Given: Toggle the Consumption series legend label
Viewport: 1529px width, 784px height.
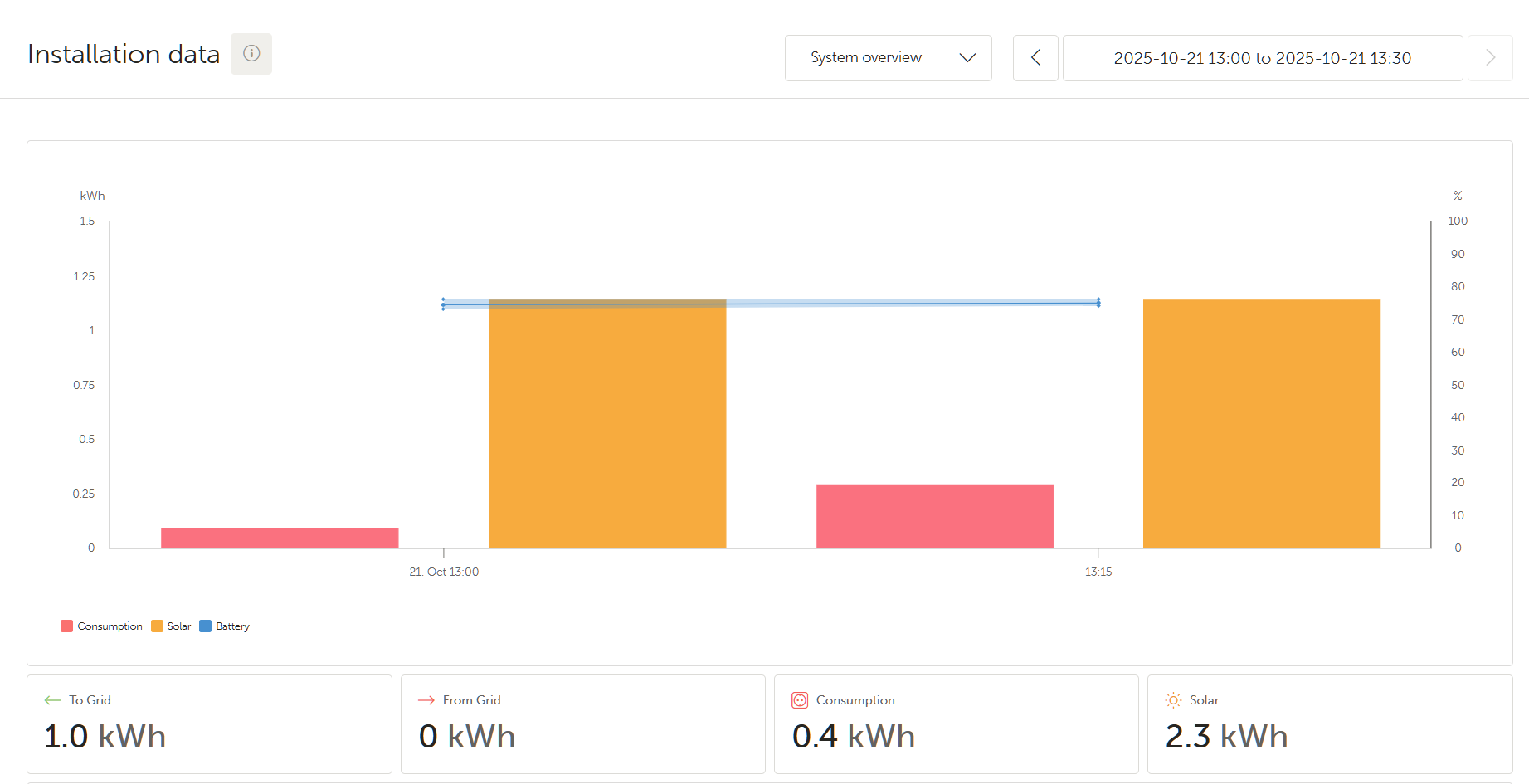Looking at the screenshot, I should (x=110, y=626).
